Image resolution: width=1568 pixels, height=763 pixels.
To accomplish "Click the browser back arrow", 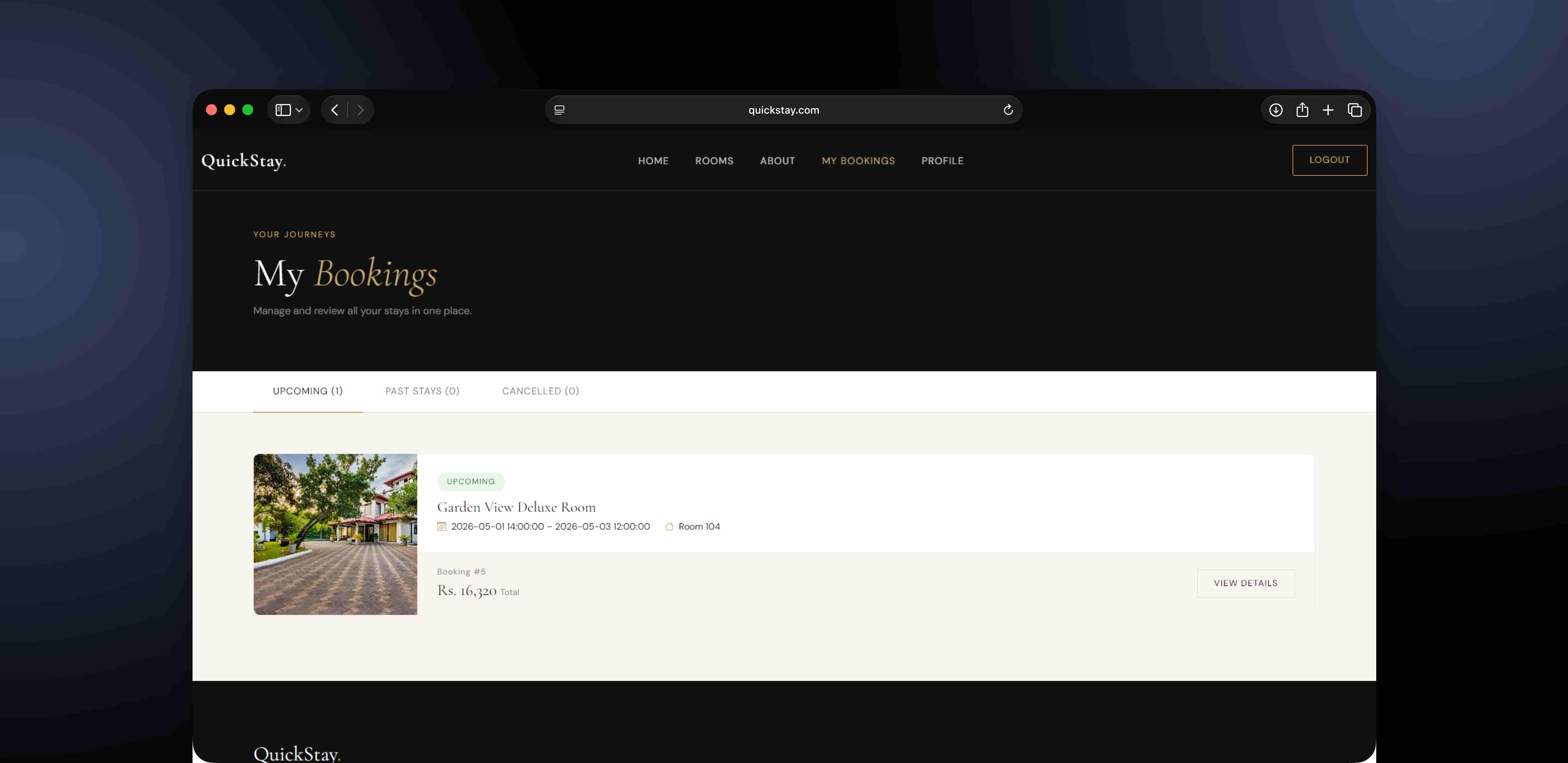I will click(334, 110).
